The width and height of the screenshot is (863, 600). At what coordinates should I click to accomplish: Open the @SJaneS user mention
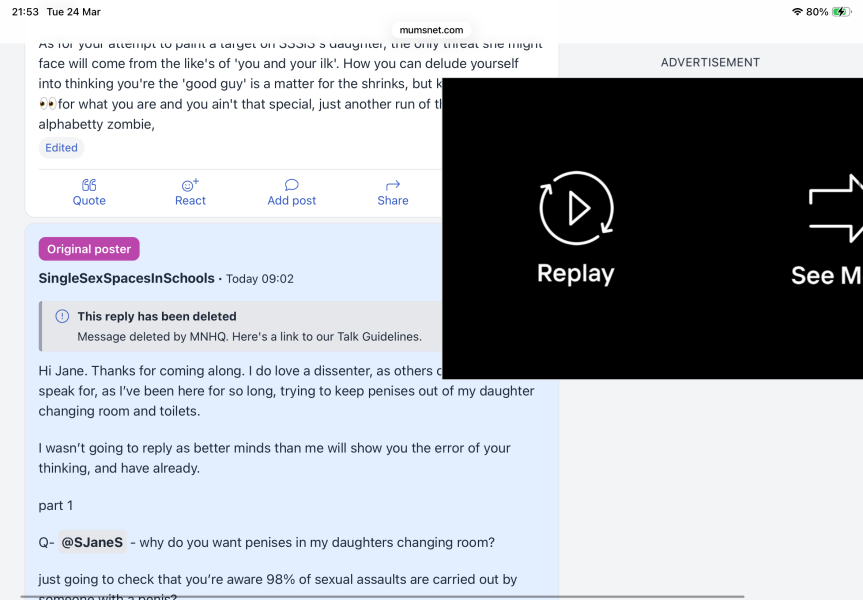pos(92,541)
